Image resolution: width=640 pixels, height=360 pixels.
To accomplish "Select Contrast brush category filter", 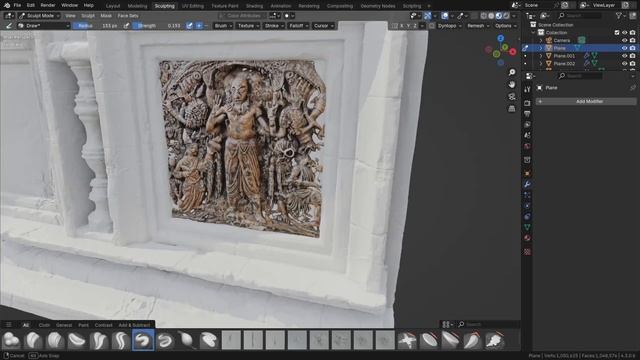I will 103,325.
